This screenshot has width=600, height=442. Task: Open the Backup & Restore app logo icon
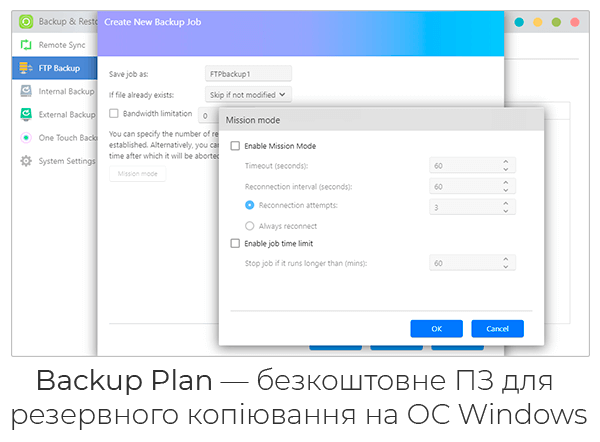pyautogui.click(x=26, y=22)
